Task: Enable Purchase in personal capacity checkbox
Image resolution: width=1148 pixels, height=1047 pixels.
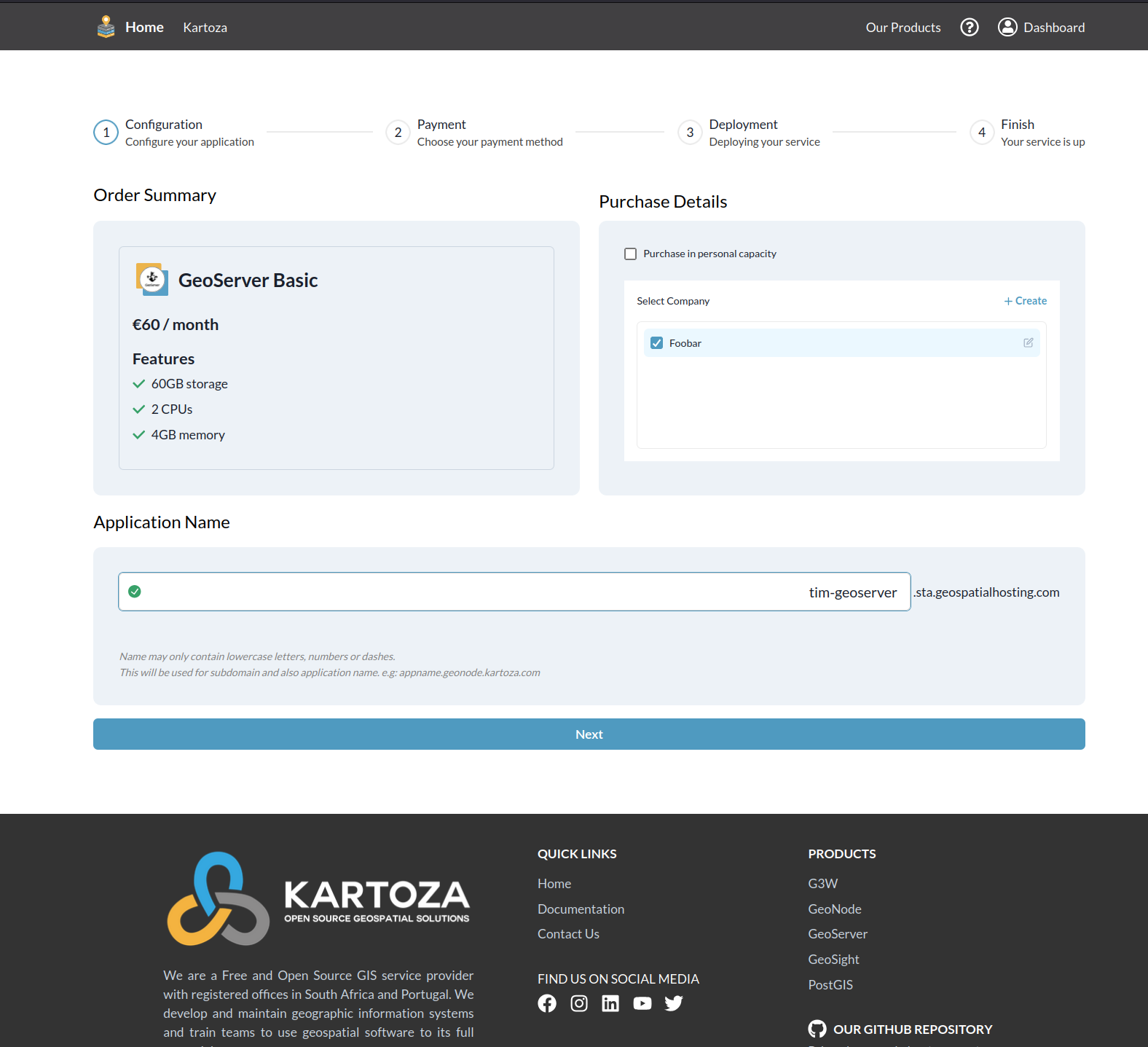Action: [631, 254]
